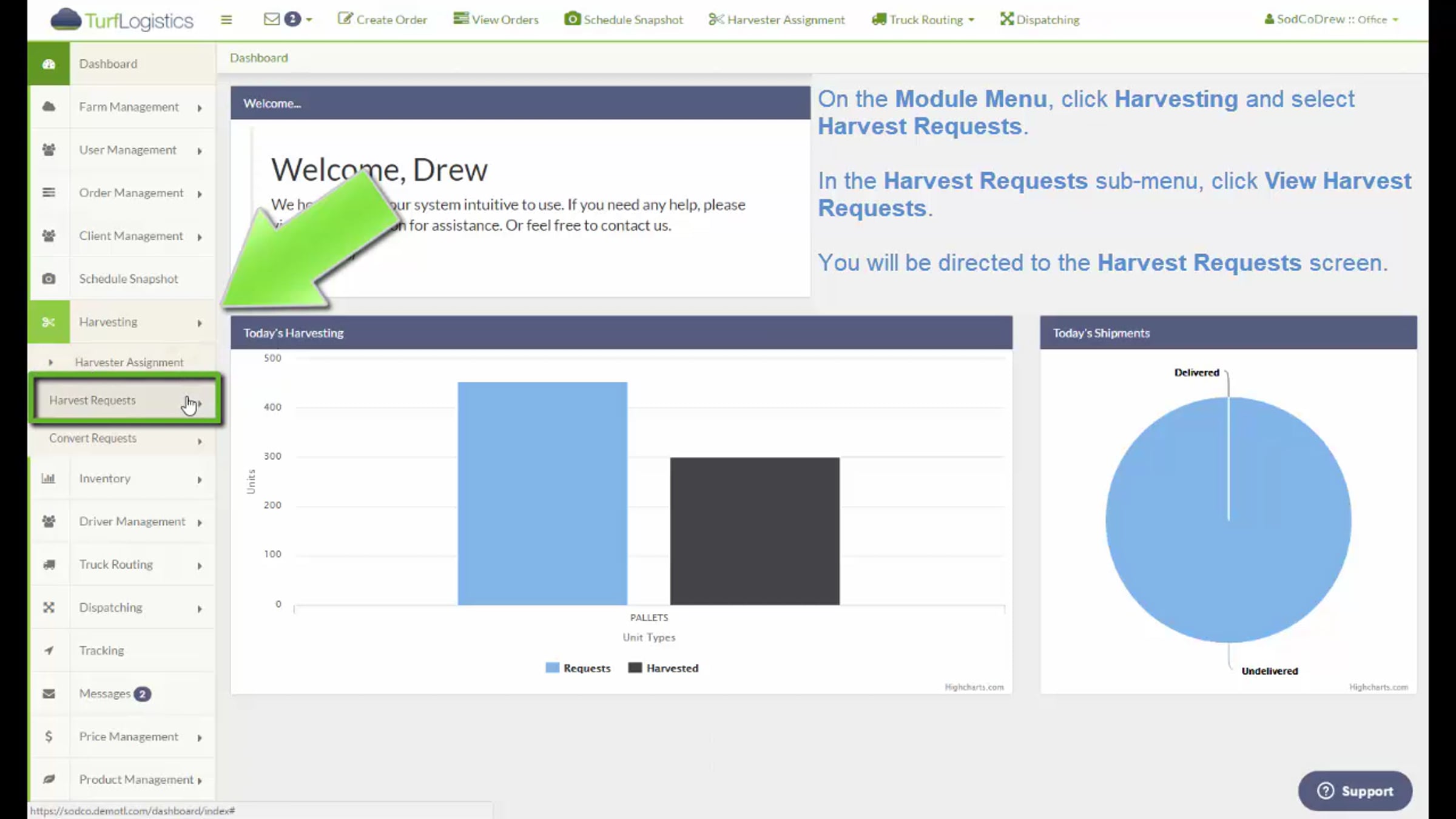Click View Orders in the top navigation
Screen dimensions: 1456x819
click(x=496, y=19)
